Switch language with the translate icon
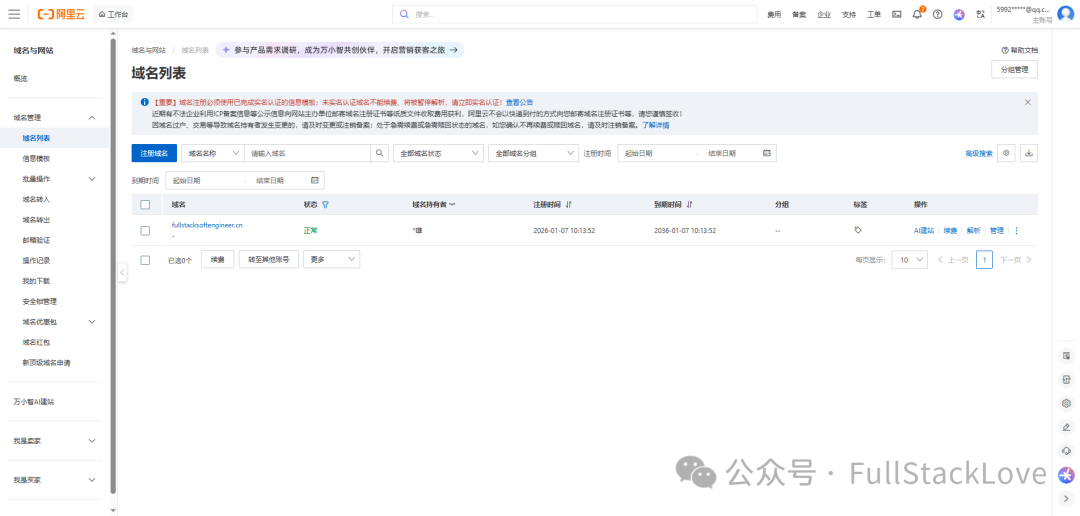The width and height of the screenshot is (1080, 516). pyautogui.click(x=980, y=14)
